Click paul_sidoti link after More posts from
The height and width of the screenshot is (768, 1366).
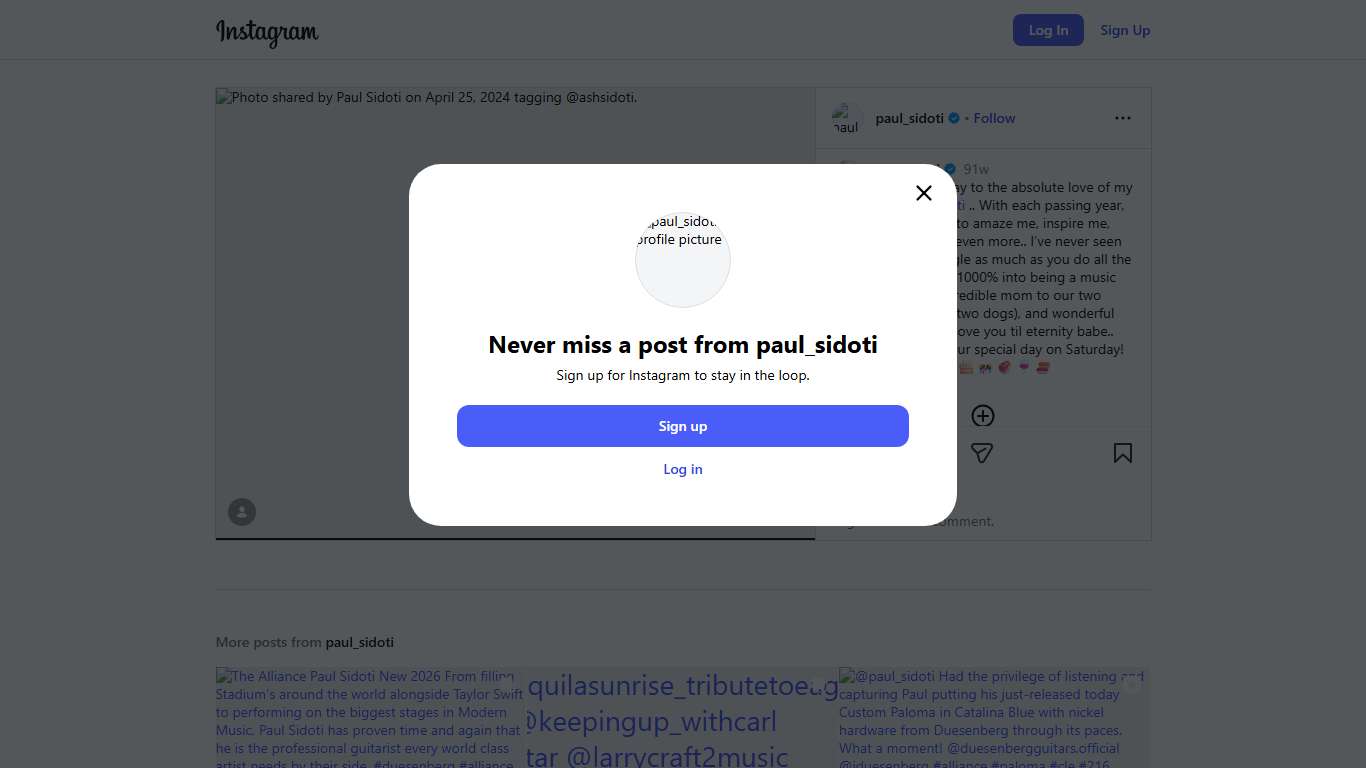359,642
